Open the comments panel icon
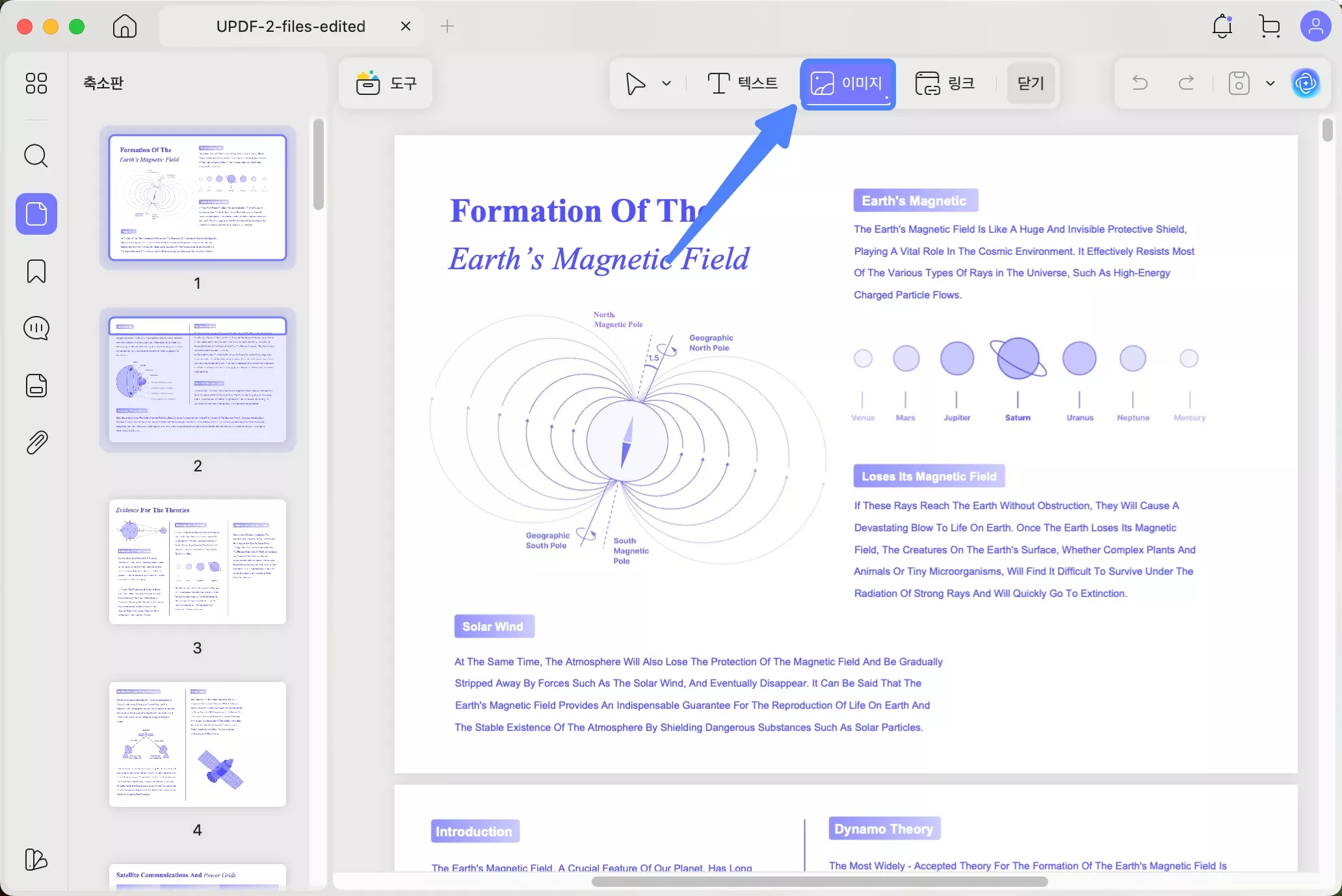This screenshot has height=896, width=1342. 36,328
